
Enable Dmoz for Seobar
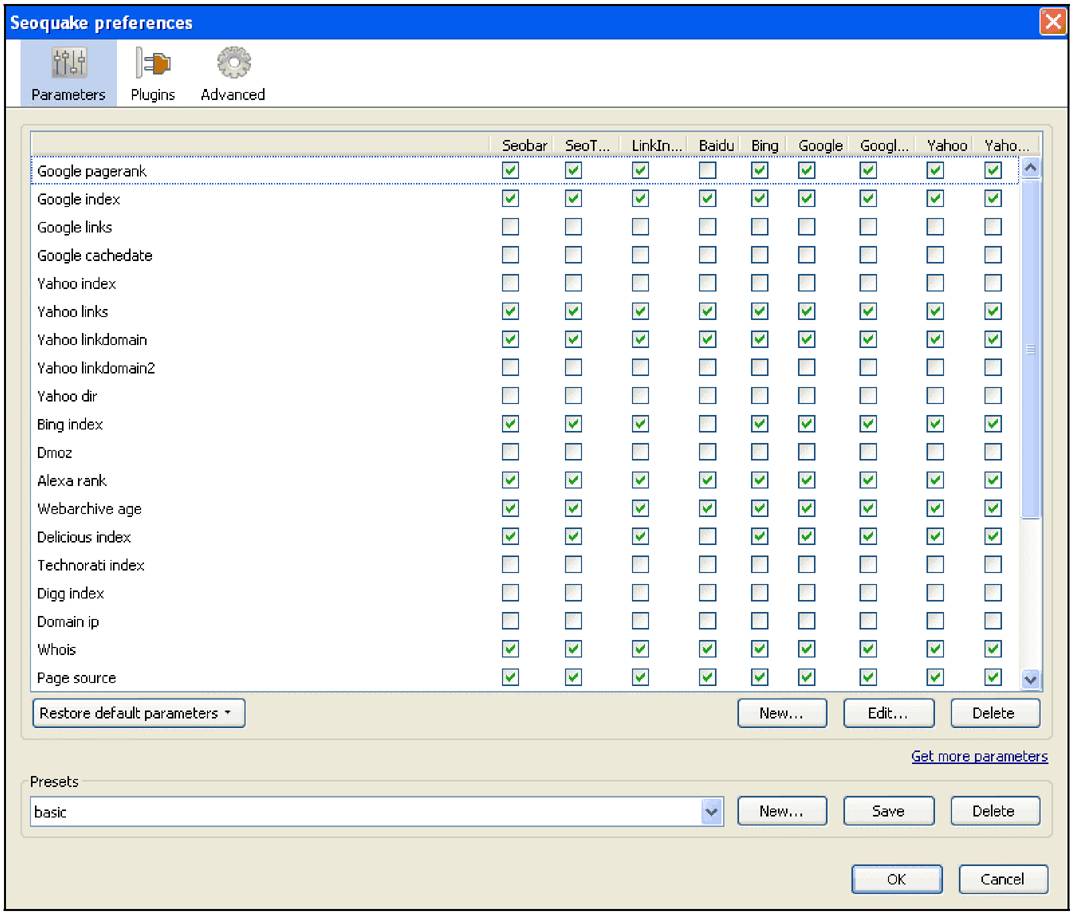510,452
